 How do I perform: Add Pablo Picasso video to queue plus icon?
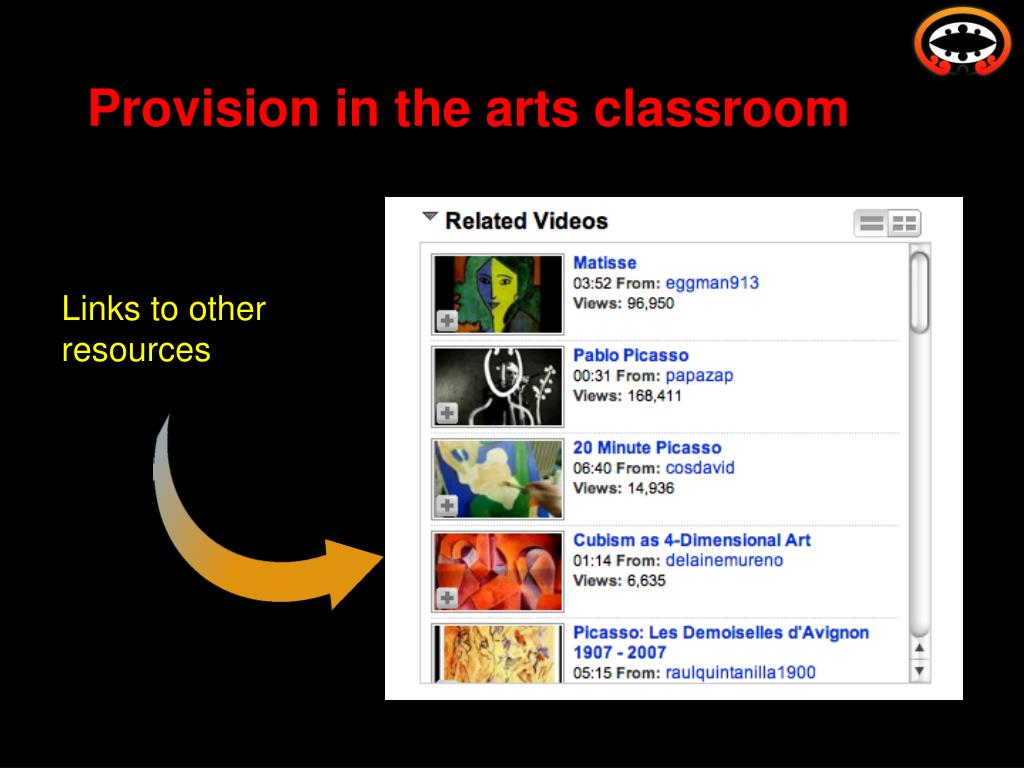[447, 413]
